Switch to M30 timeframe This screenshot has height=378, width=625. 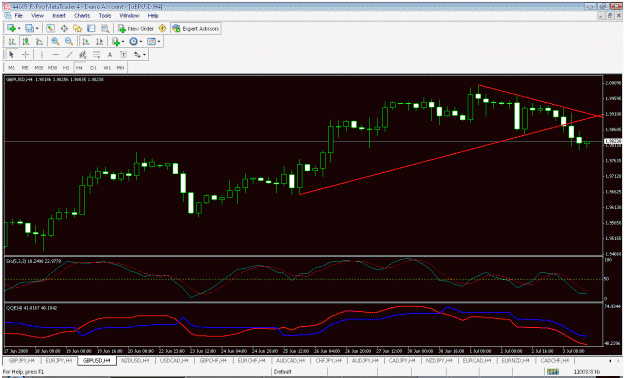[x=52, y=68]
